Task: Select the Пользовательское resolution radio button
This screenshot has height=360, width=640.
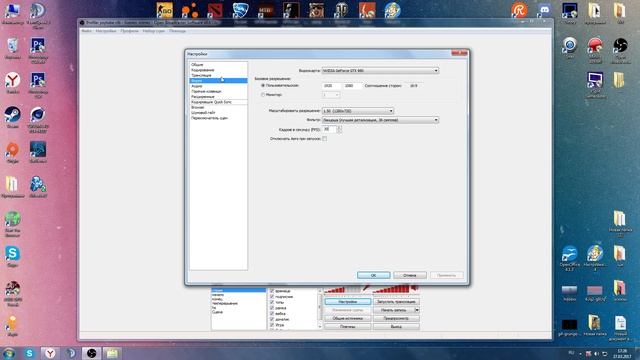Action: pyautogui.click(x=263, y=86)
